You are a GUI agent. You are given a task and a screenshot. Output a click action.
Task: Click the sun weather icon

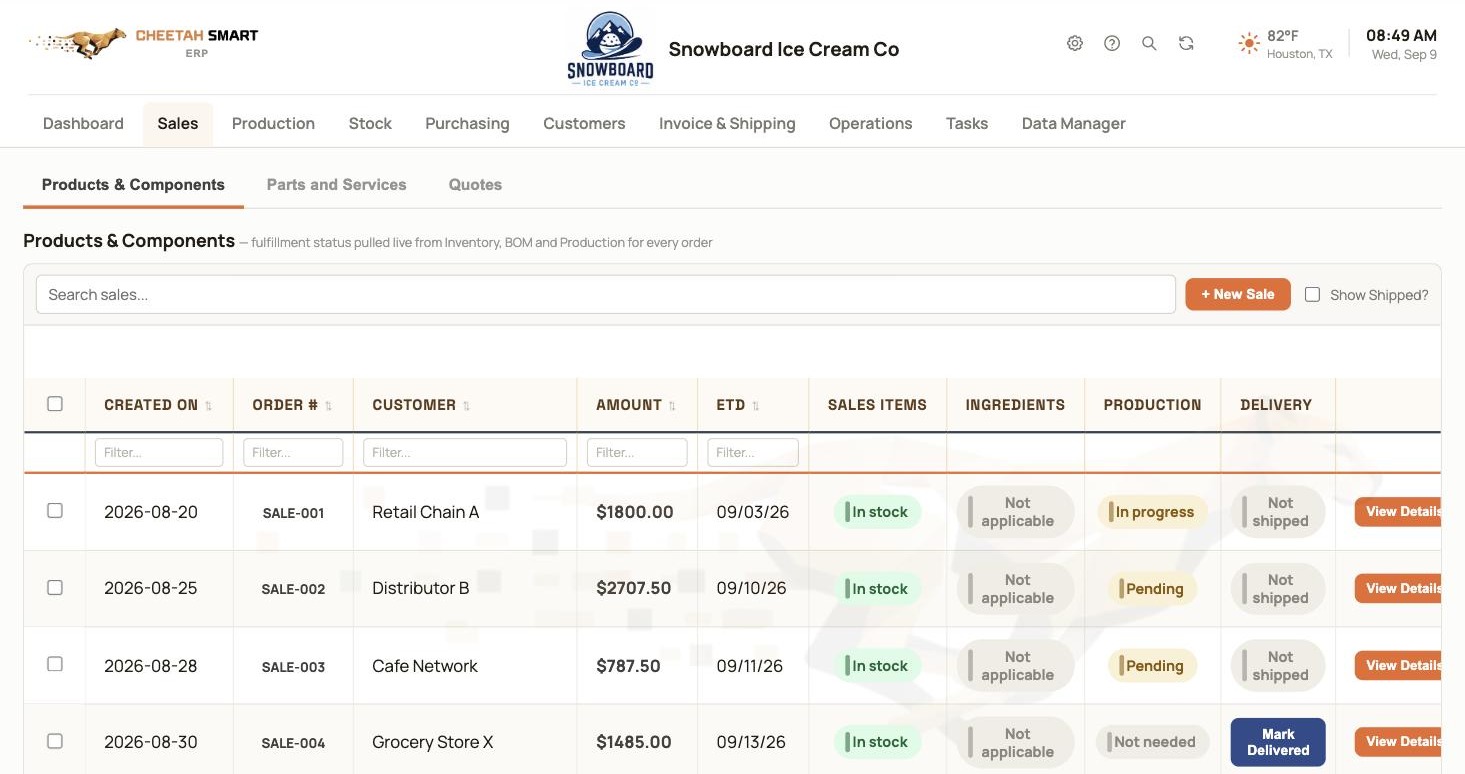pos(1248,43)
